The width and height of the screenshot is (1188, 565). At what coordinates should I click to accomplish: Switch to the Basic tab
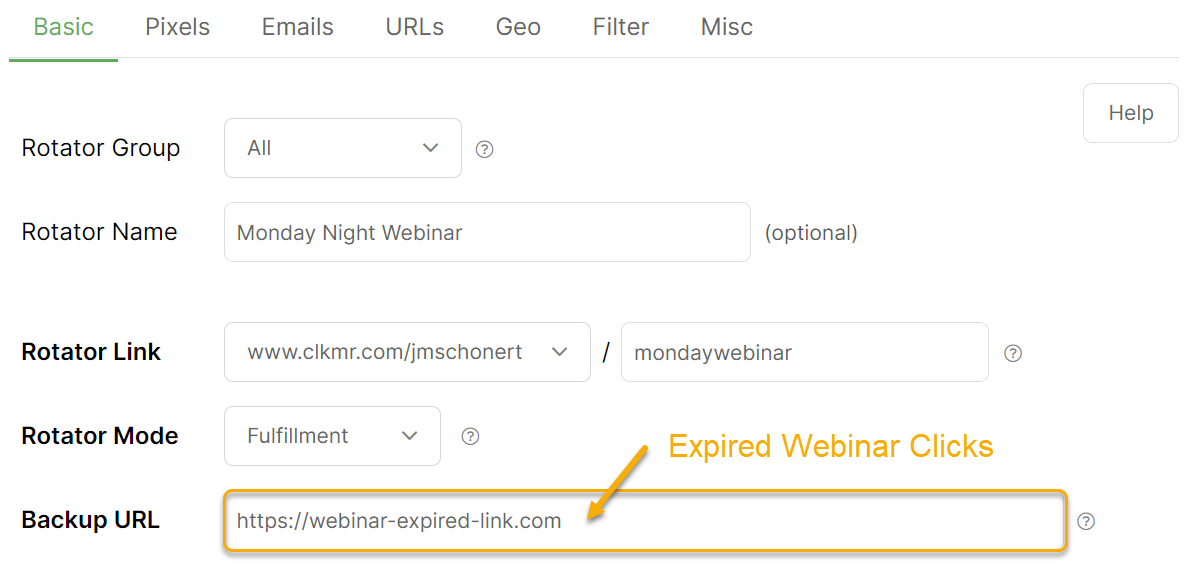[63, 27]
